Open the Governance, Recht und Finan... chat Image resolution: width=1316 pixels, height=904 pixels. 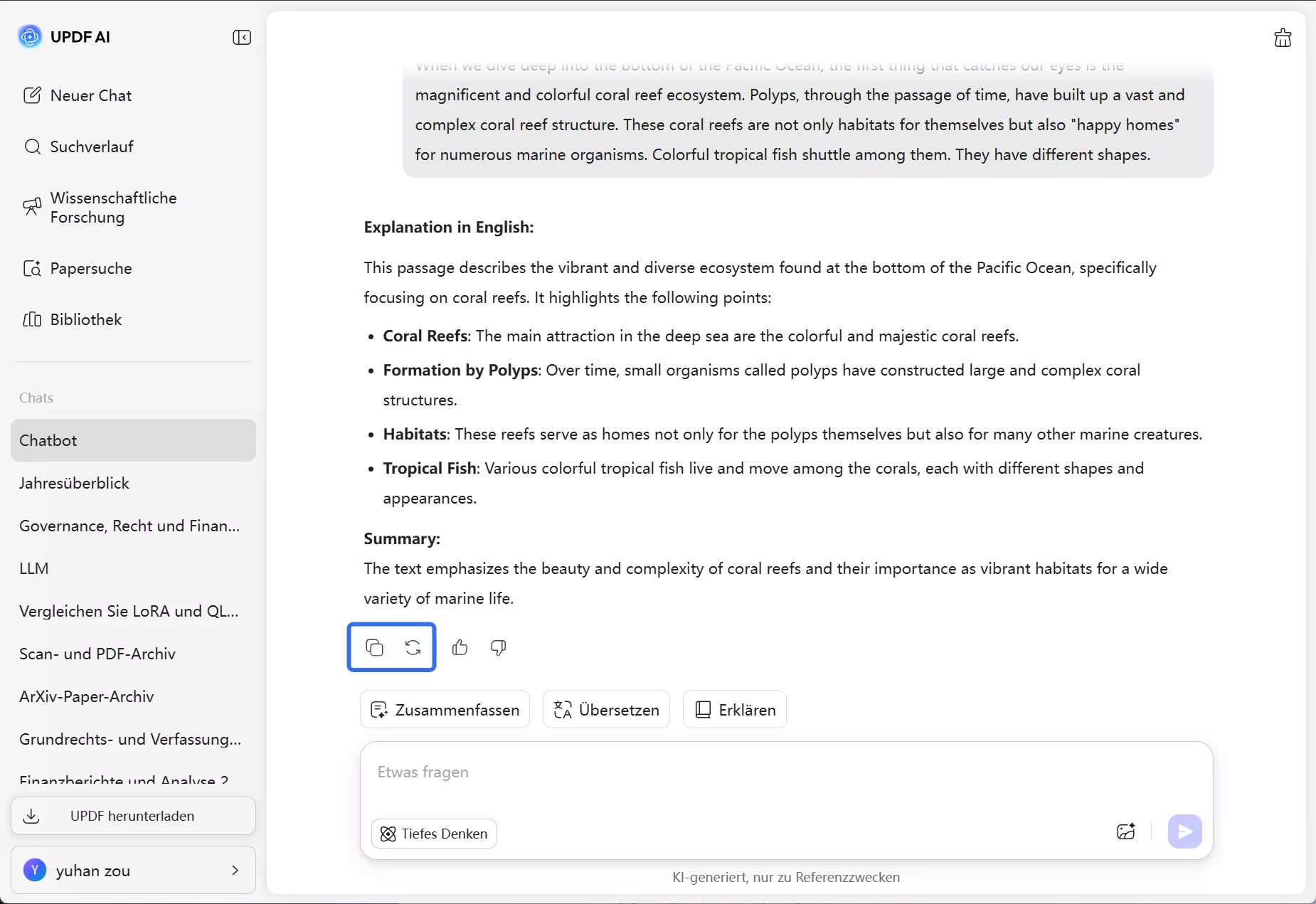click(133, 526)
